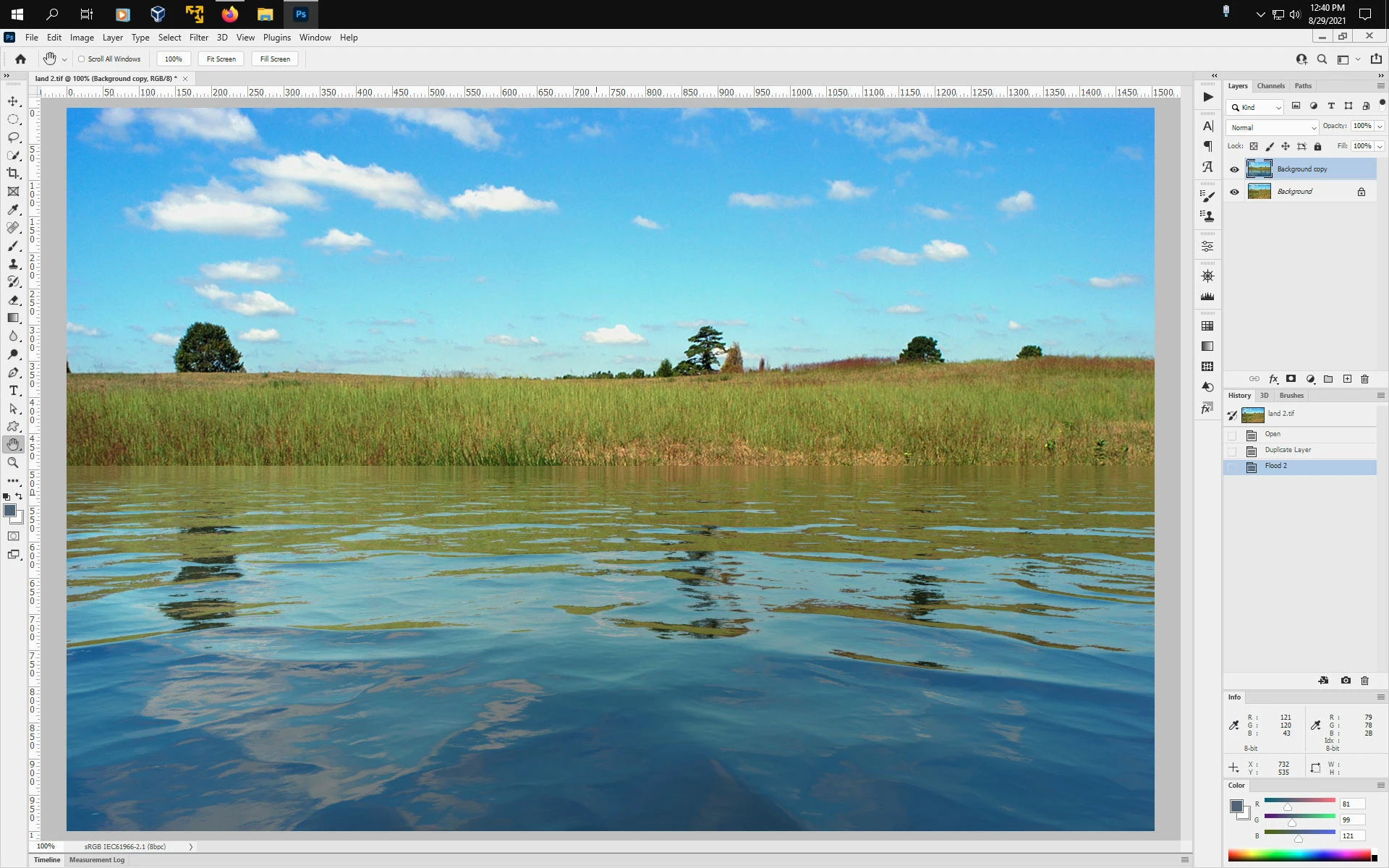
Task: Enable Scroll All Windows checkbox
Action: [x=82, y=59]
